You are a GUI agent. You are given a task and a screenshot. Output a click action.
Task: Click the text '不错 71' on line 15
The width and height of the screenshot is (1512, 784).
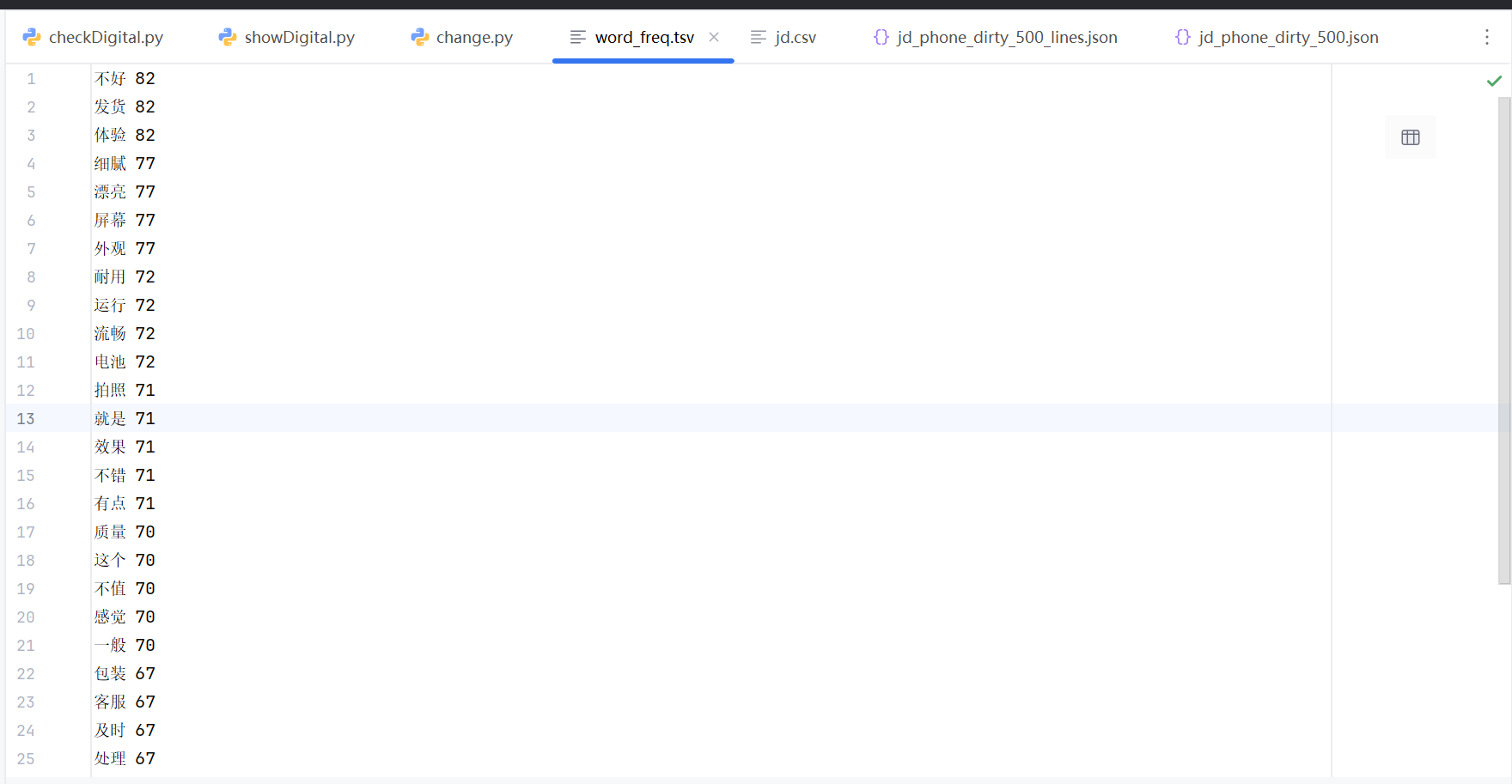pyautogui.click(x=125, y=476)
